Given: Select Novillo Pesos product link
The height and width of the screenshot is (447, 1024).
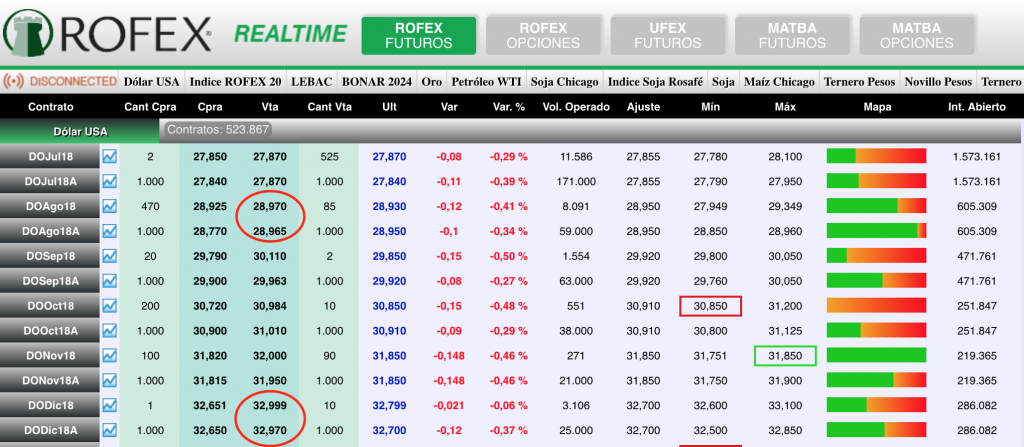Looking at the screenshot, I should (x=938, y=82).
